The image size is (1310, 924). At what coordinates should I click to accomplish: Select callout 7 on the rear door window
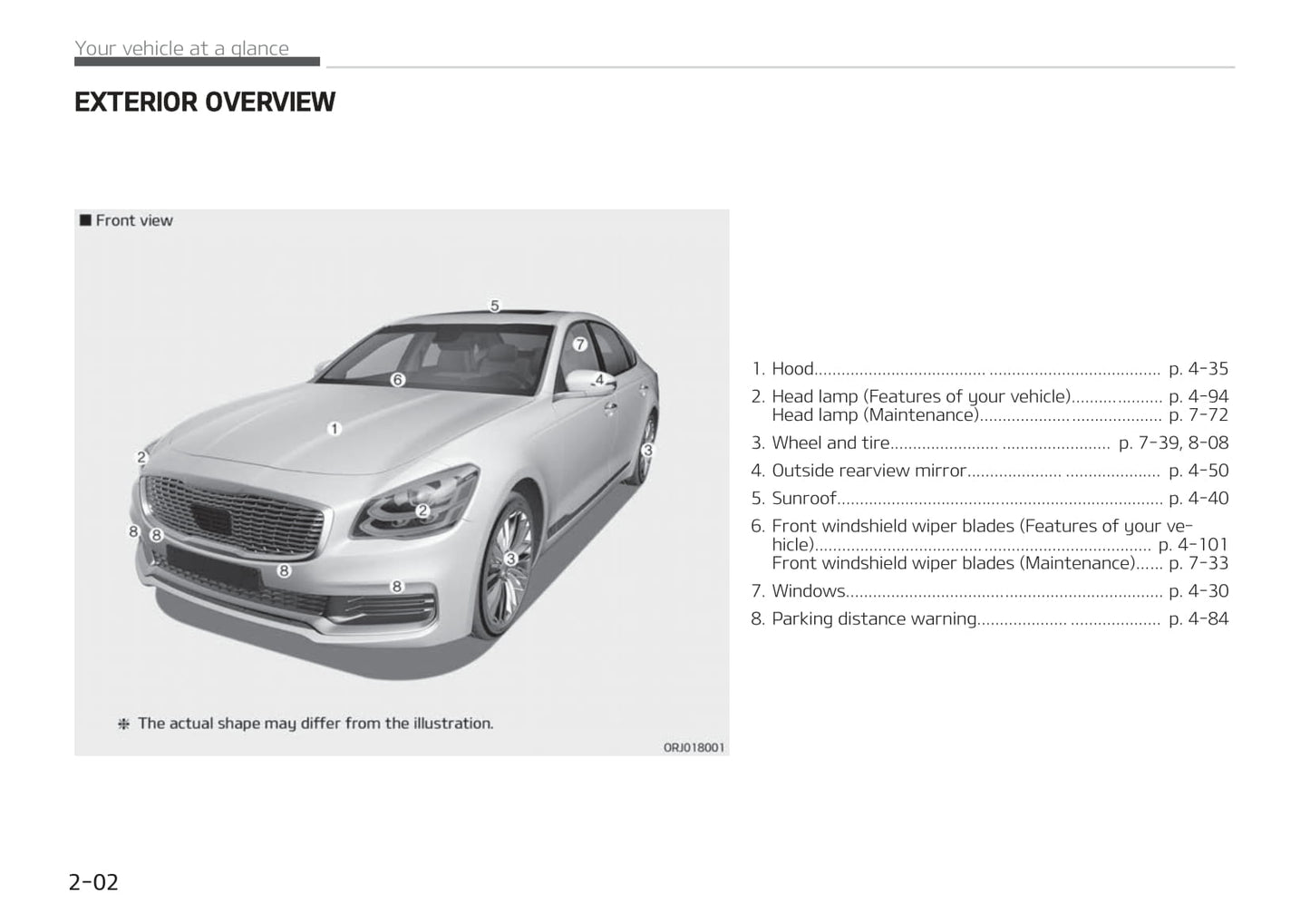click(x=580, y=344)
